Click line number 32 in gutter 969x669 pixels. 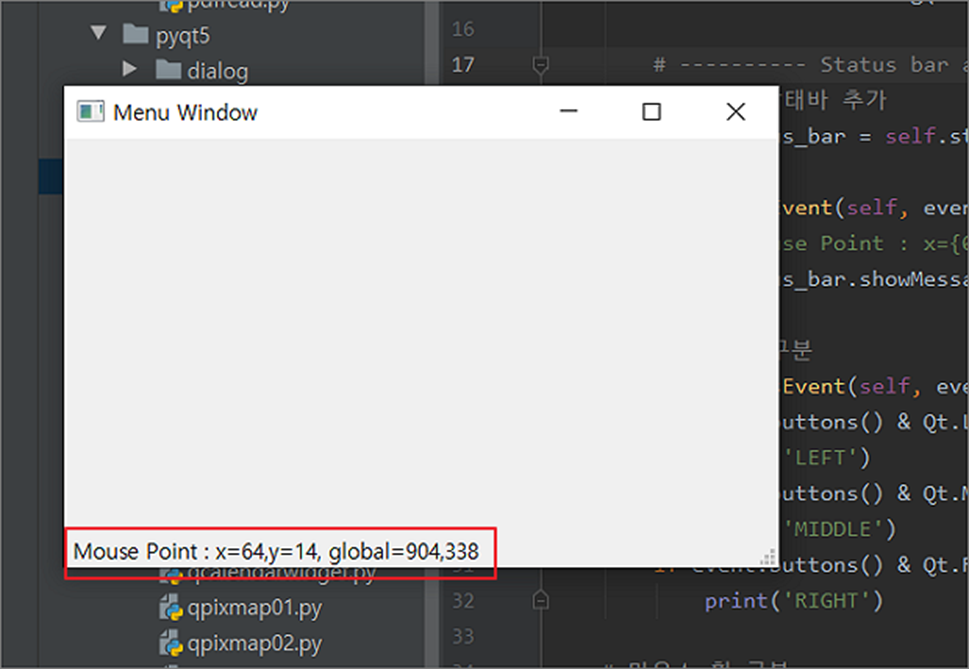point(463,601)
